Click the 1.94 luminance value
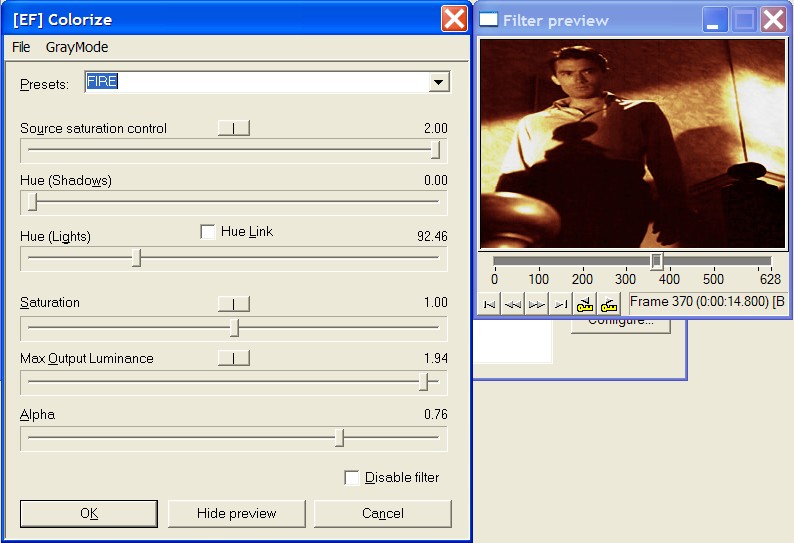 click(435, 359)
